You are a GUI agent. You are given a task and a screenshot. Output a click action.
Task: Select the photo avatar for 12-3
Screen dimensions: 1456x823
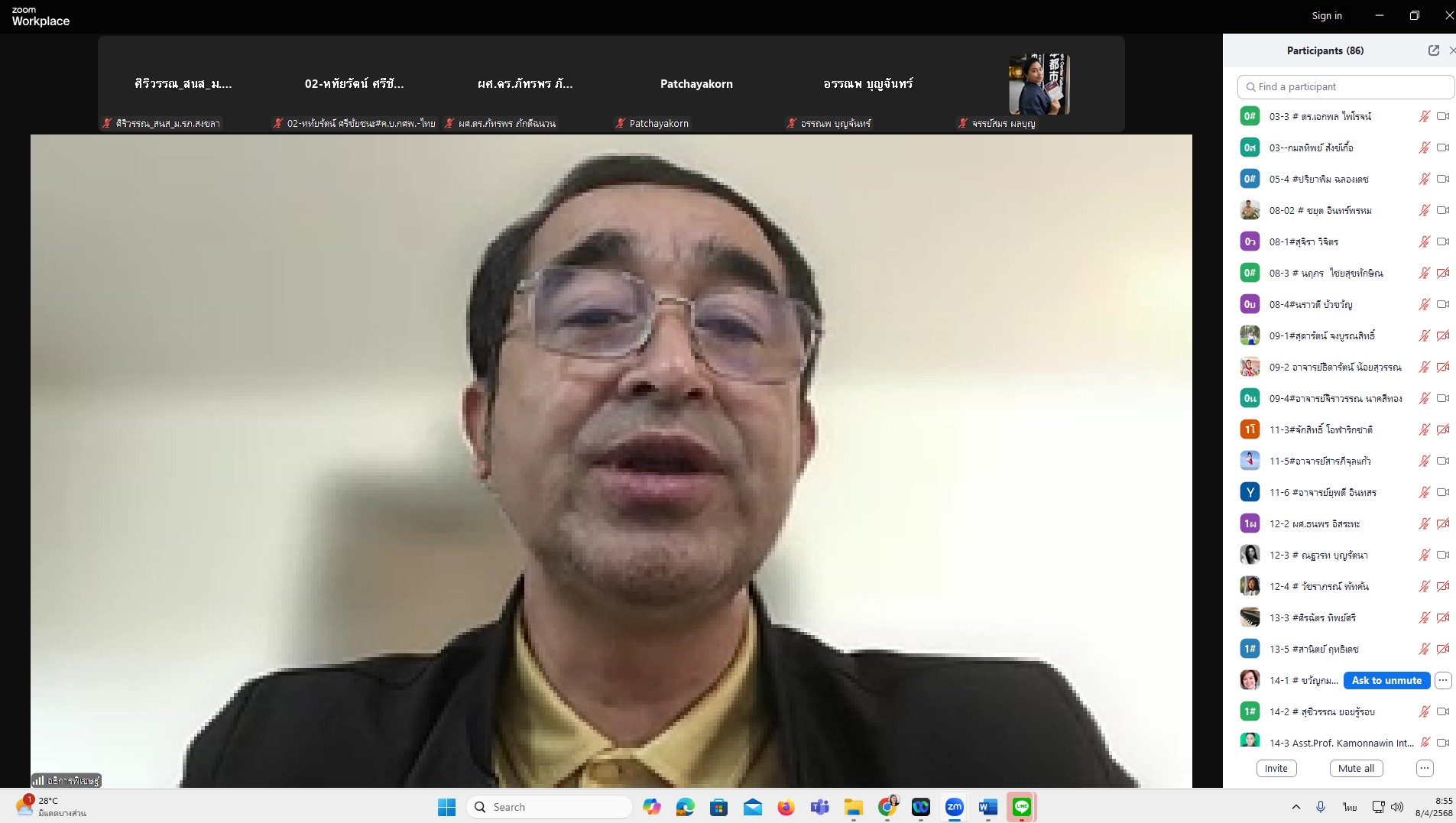click(1250, 555)
